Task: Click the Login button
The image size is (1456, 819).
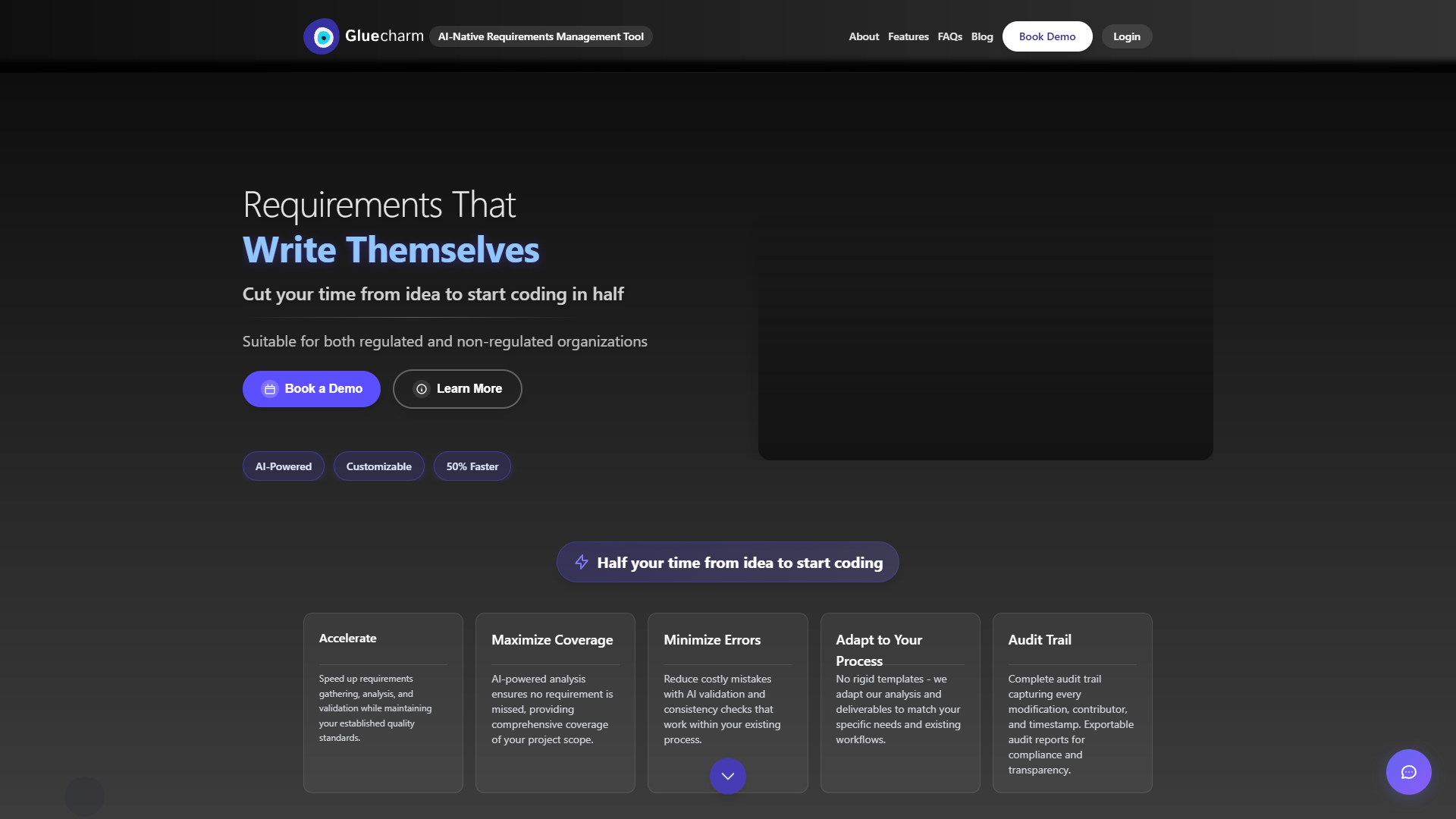Action: tap(1127, 36)
